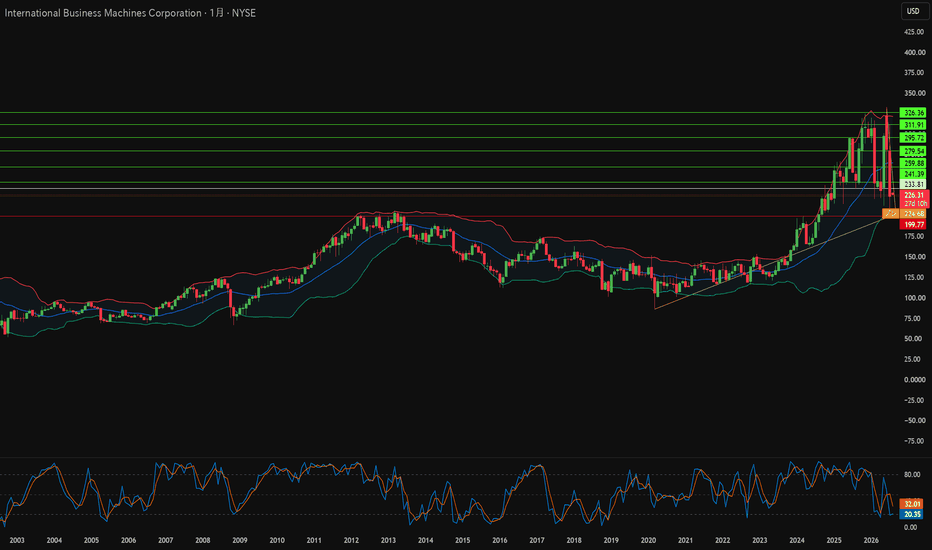932x550 pixels.
Task: Click the red 226.31 current price label
Action: pos(914,199)
